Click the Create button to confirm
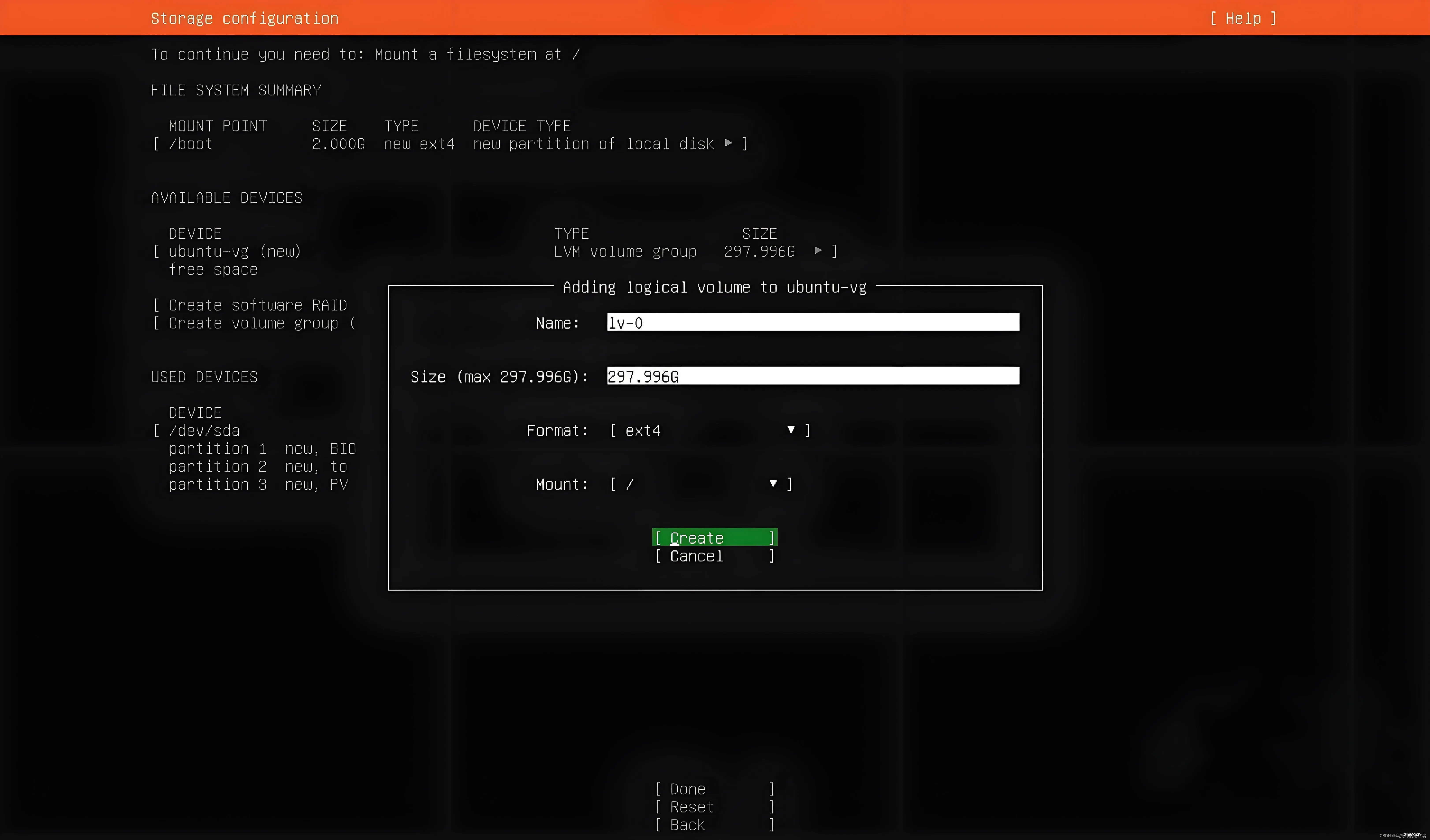This screenshot has height=840, width=1430. point(714,537)
